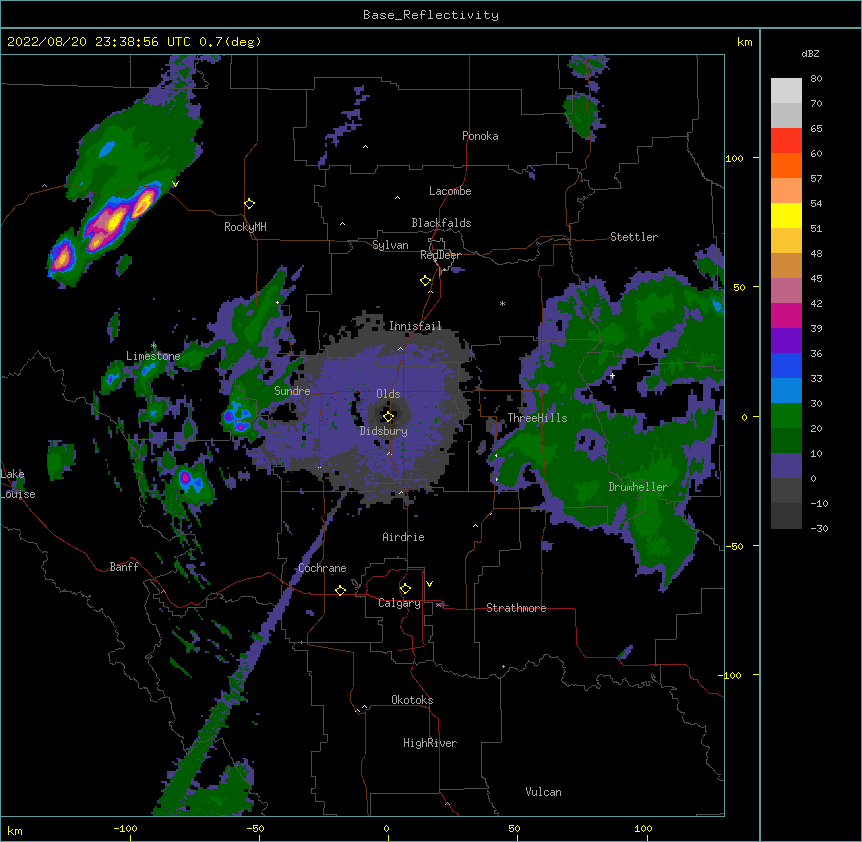This screenshot has width=862, height=842.
Task: Click the km unit label at top right
Action: tap(744, 42)
